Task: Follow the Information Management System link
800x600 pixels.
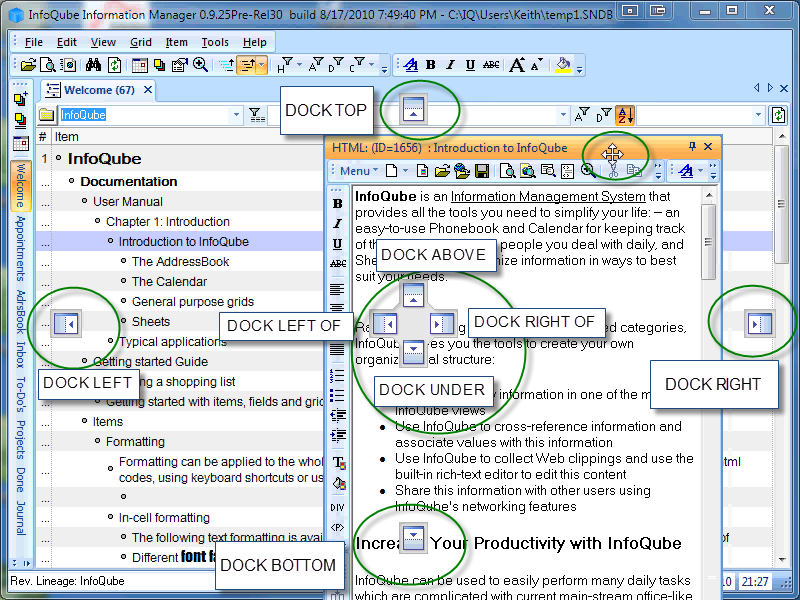Action: [548, 196]
